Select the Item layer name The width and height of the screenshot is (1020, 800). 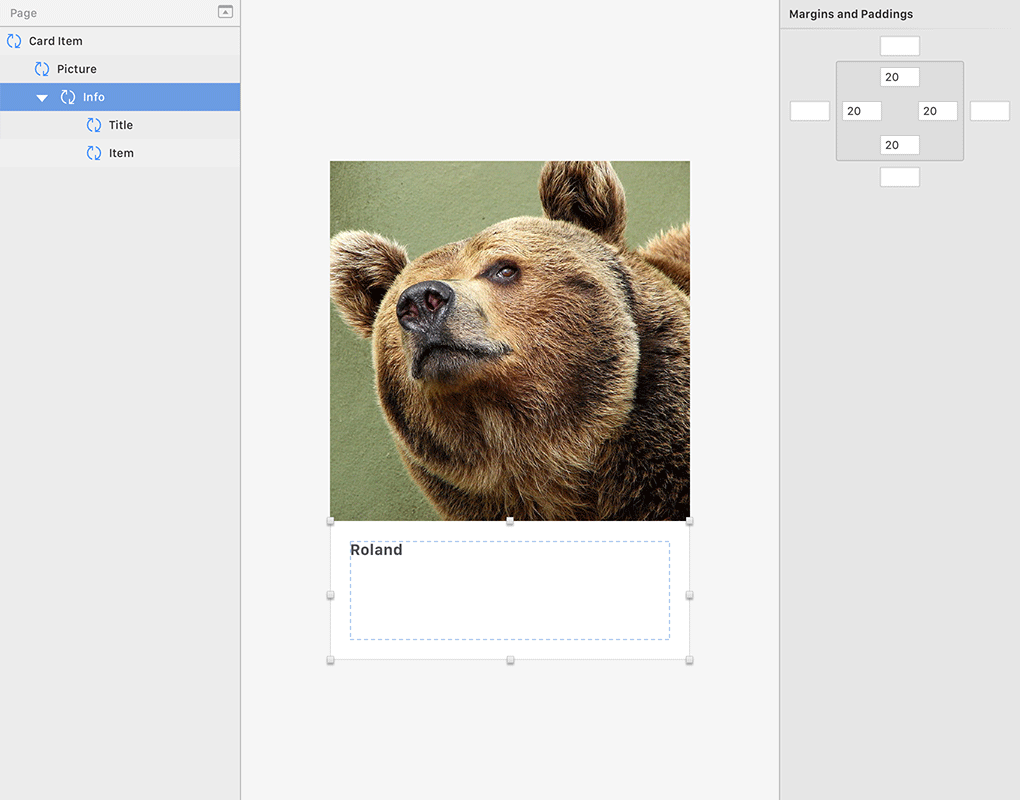[121, 153]
